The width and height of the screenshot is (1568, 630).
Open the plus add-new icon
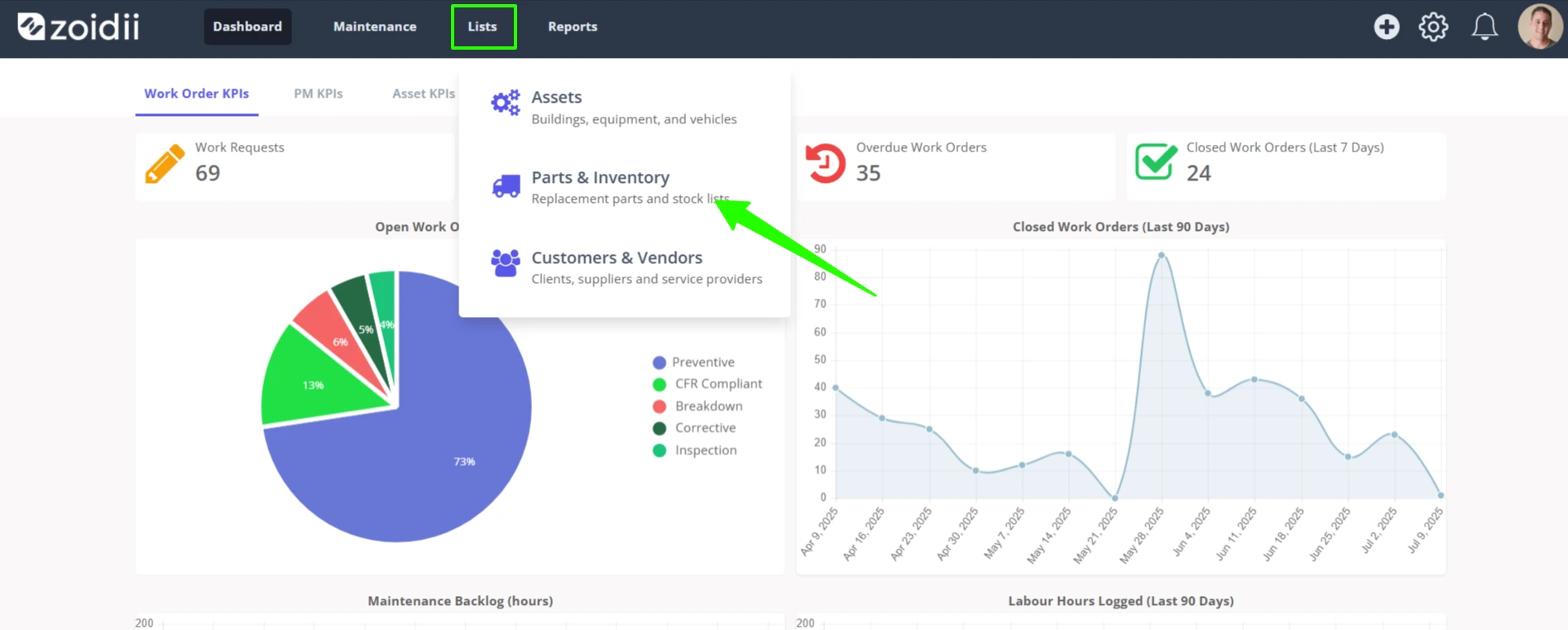point(1387,26)
